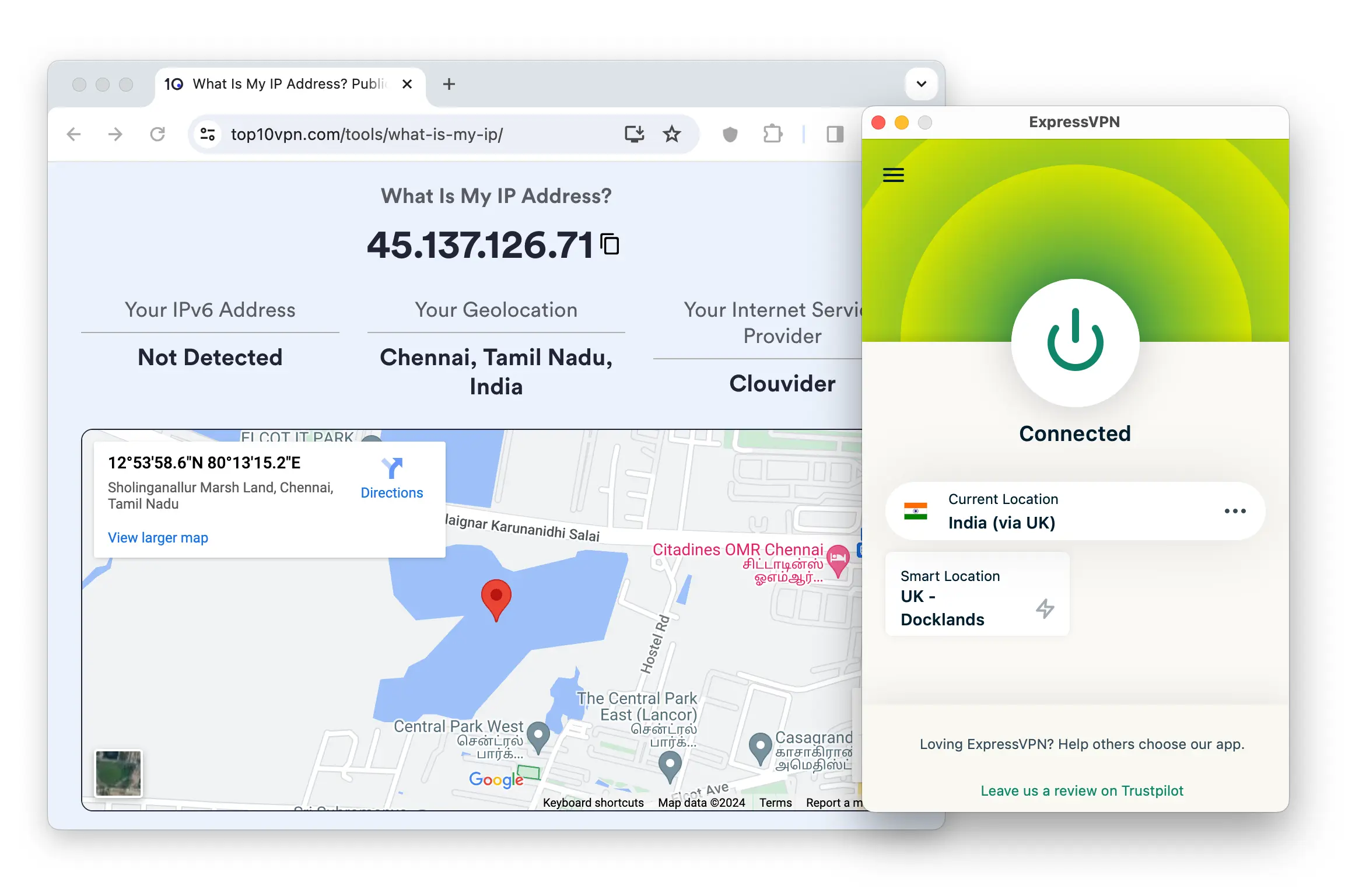Expand browser tab dropdown arrow
The height and width of the screenshot is (896, 1359).
tap(920, 84)
